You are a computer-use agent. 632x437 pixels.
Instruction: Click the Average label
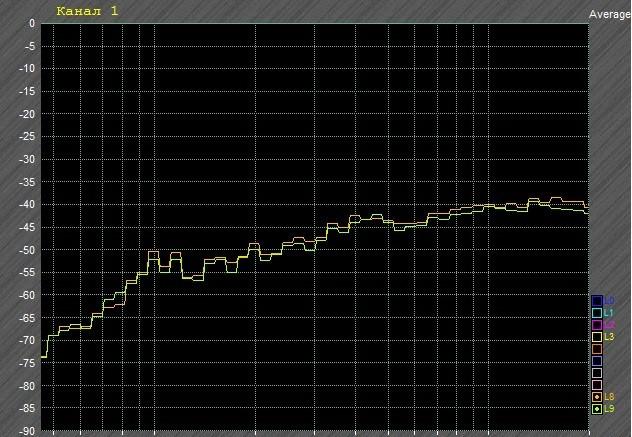click(x=610, y=15)
